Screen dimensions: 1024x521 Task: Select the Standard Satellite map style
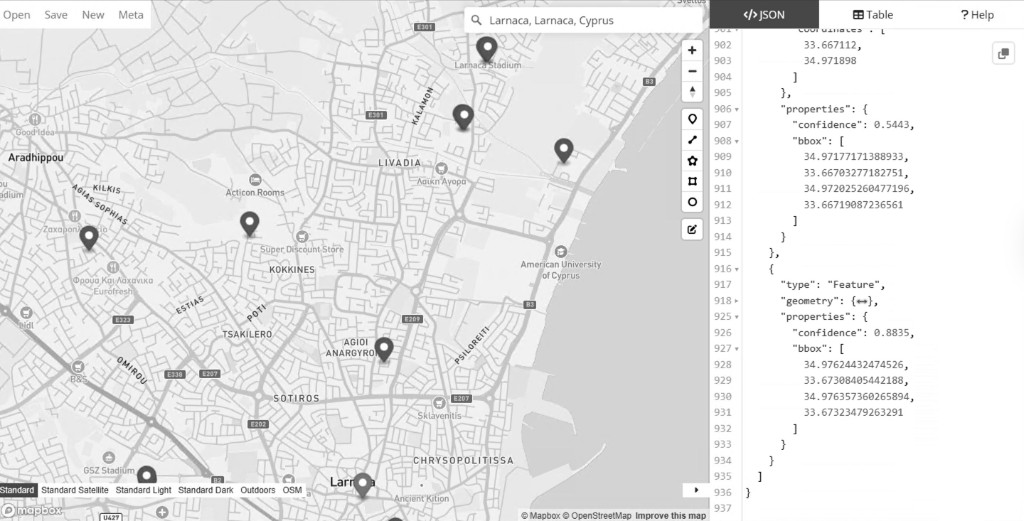(x=74, y=490)
